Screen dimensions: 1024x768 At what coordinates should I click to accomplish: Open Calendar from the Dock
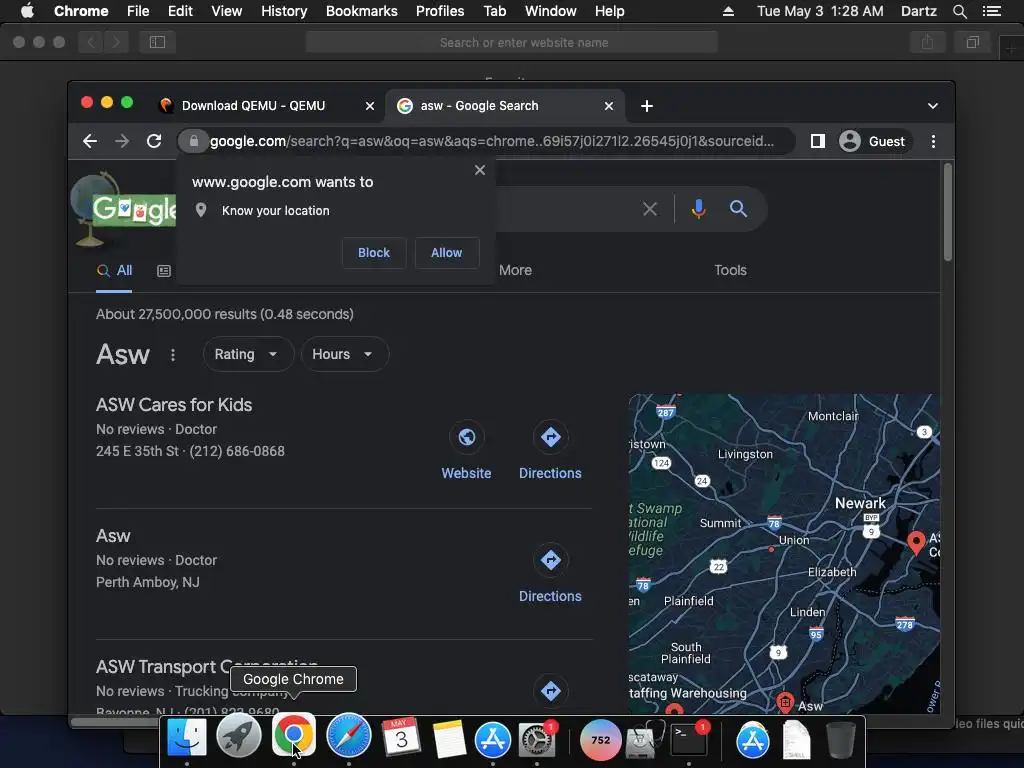(401, 738)
